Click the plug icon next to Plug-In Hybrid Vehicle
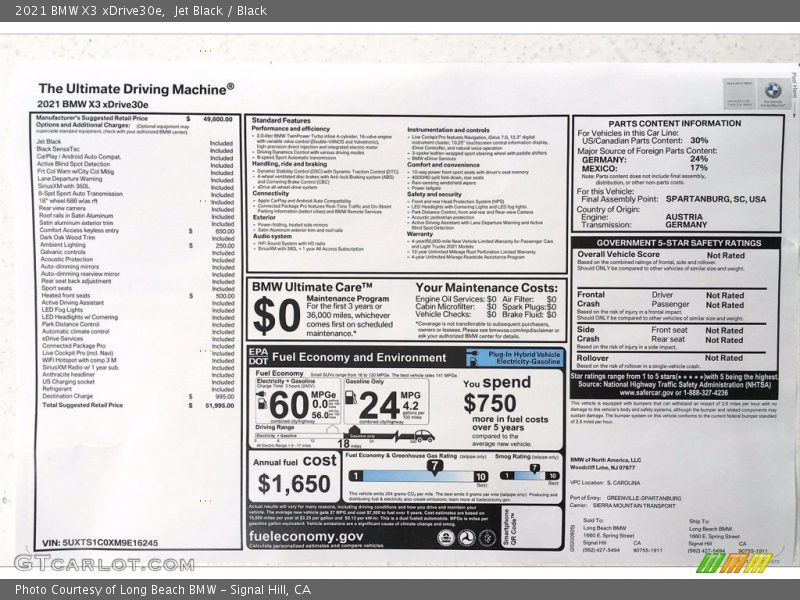The width and height of the screenshot is (800, 600). click(x=472, y=358)
